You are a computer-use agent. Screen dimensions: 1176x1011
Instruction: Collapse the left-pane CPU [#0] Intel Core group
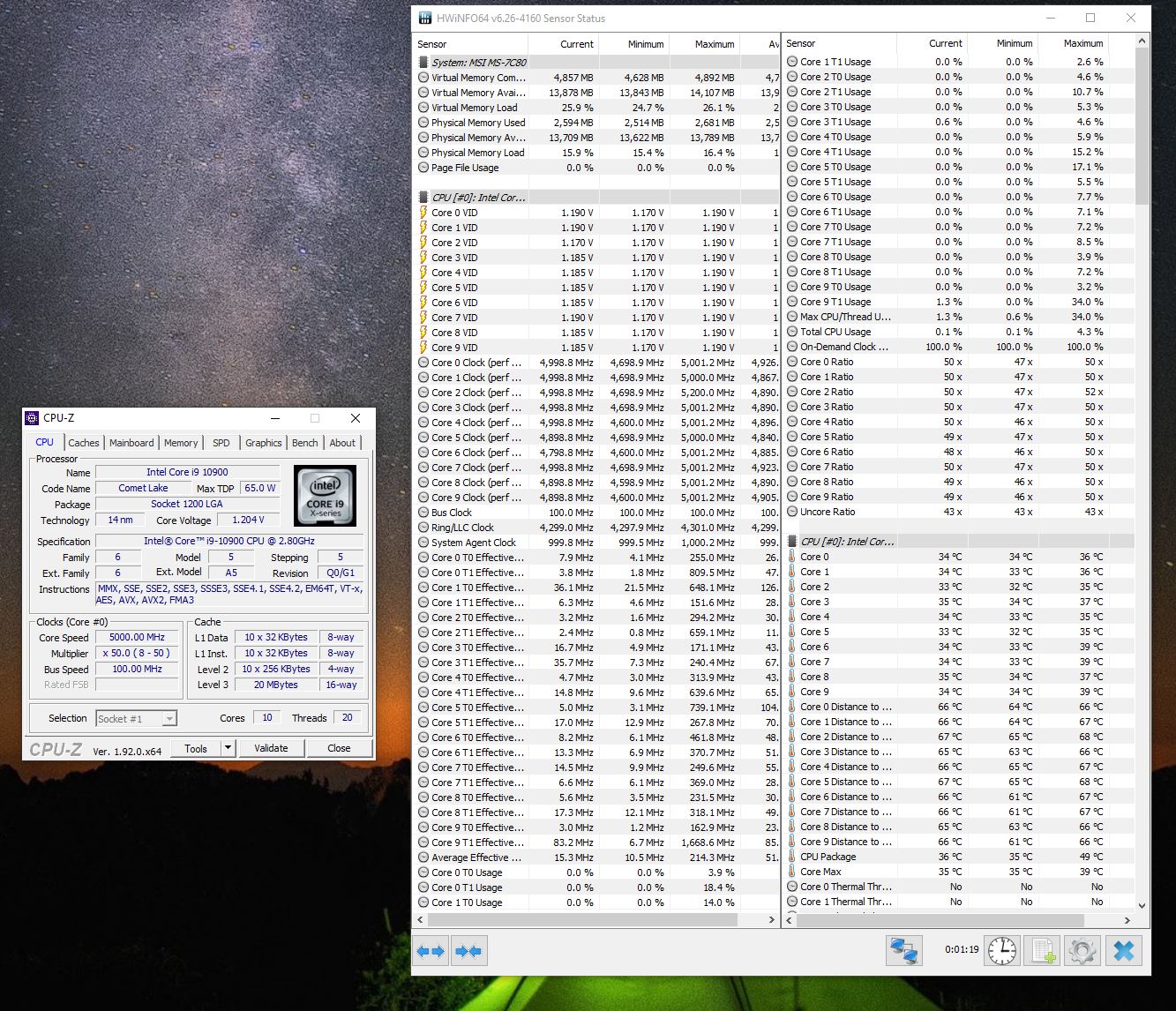tap(423, 198)
